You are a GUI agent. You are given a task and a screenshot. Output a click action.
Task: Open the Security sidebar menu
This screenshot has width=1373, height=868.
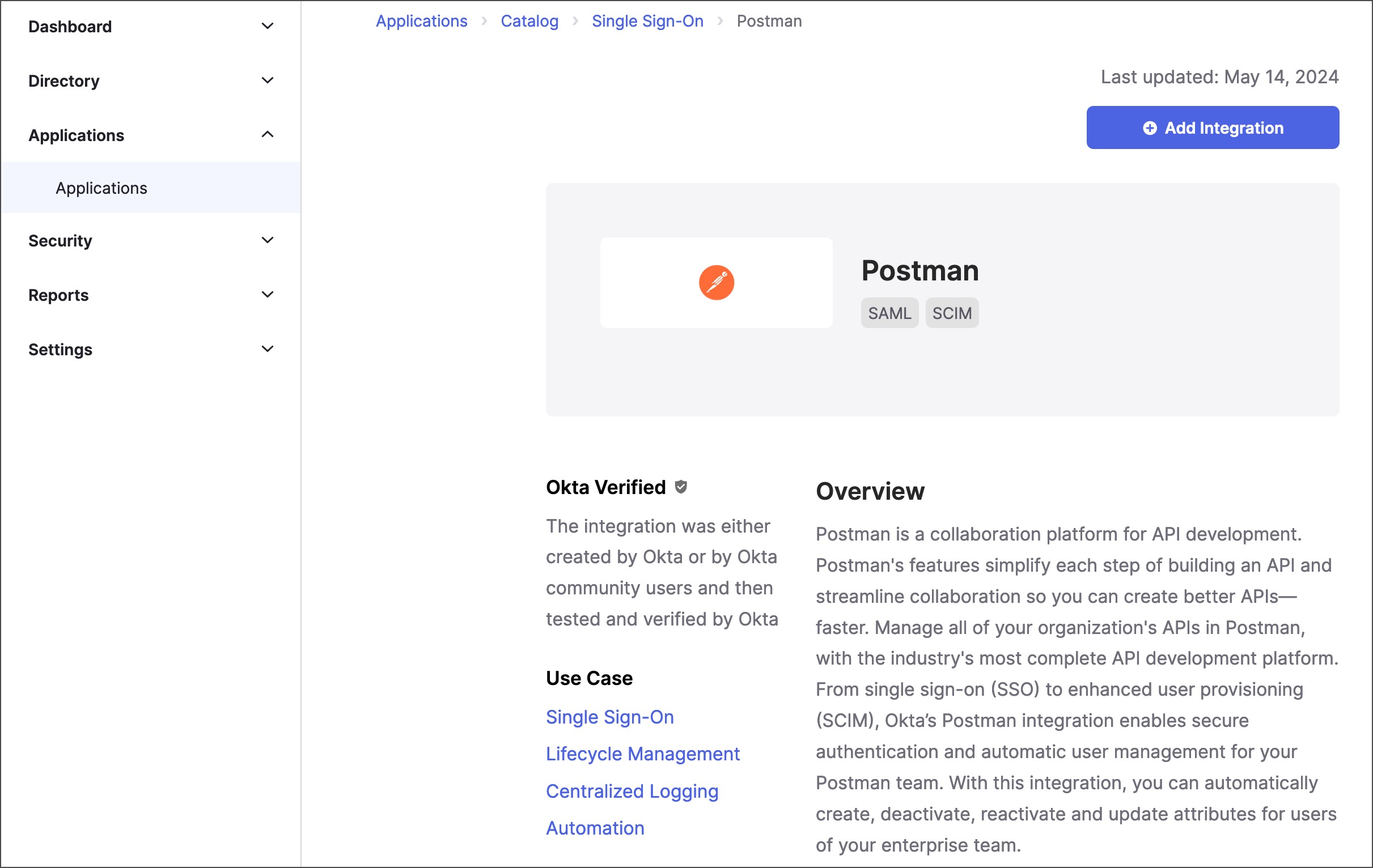tap(151, 240)
